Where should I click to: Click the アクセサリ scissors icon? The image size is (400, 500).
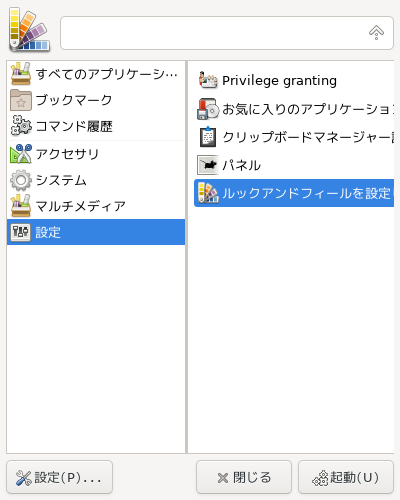point(21,154)
